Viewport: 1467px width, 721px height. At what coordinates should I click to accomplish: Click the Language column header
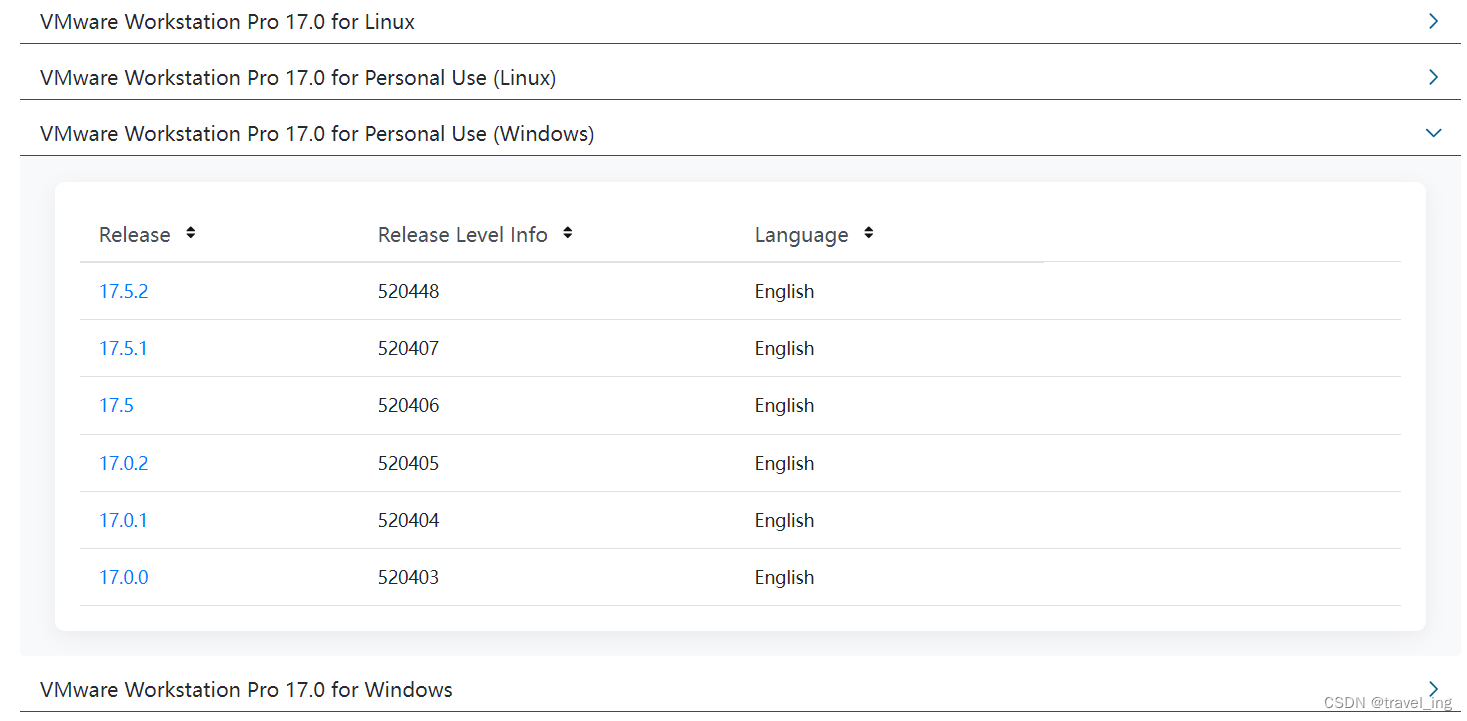click(801, 235)
